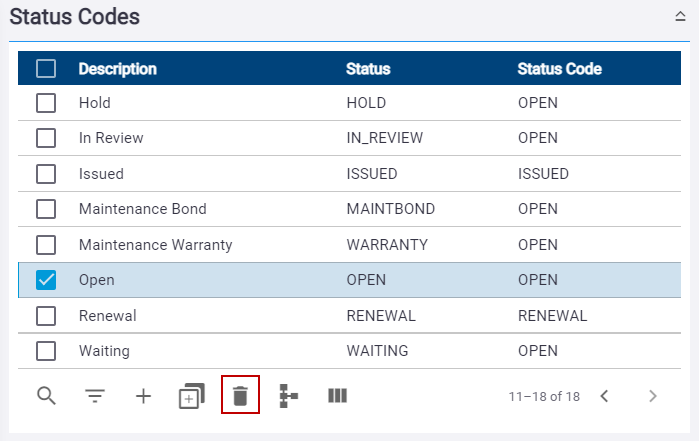The image size is (699, 441).
Task: Click the Status column header
Action: click(368, 69)
